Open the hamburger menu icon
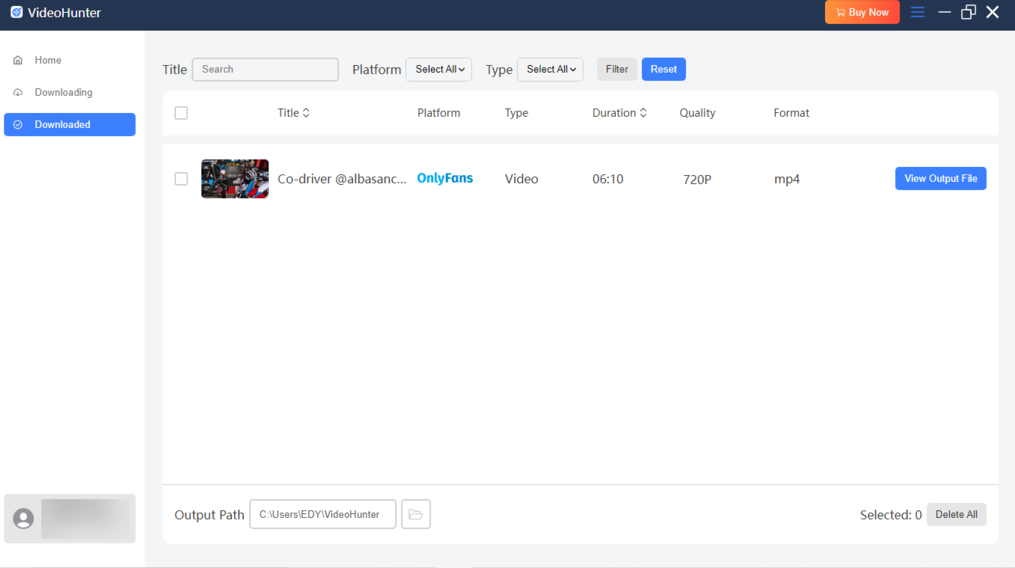 (917, 12)
